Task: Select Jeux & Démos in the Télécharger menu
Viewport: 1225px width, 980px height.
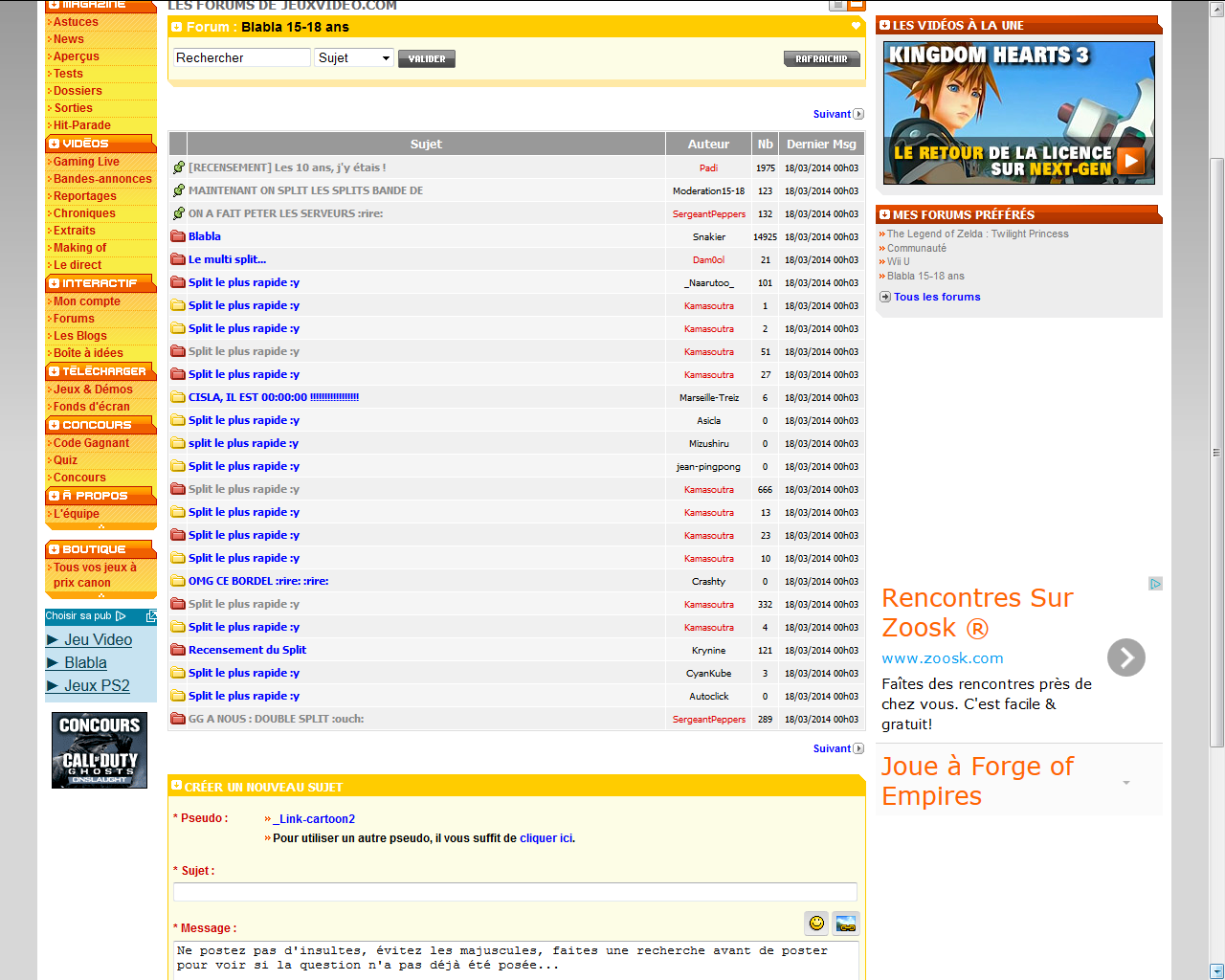Action: (x=93, y=390)
